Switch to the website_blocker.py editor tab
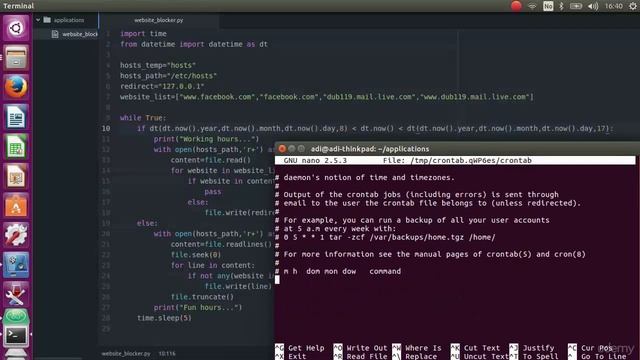The image size is (640, 360). point(159,20)
